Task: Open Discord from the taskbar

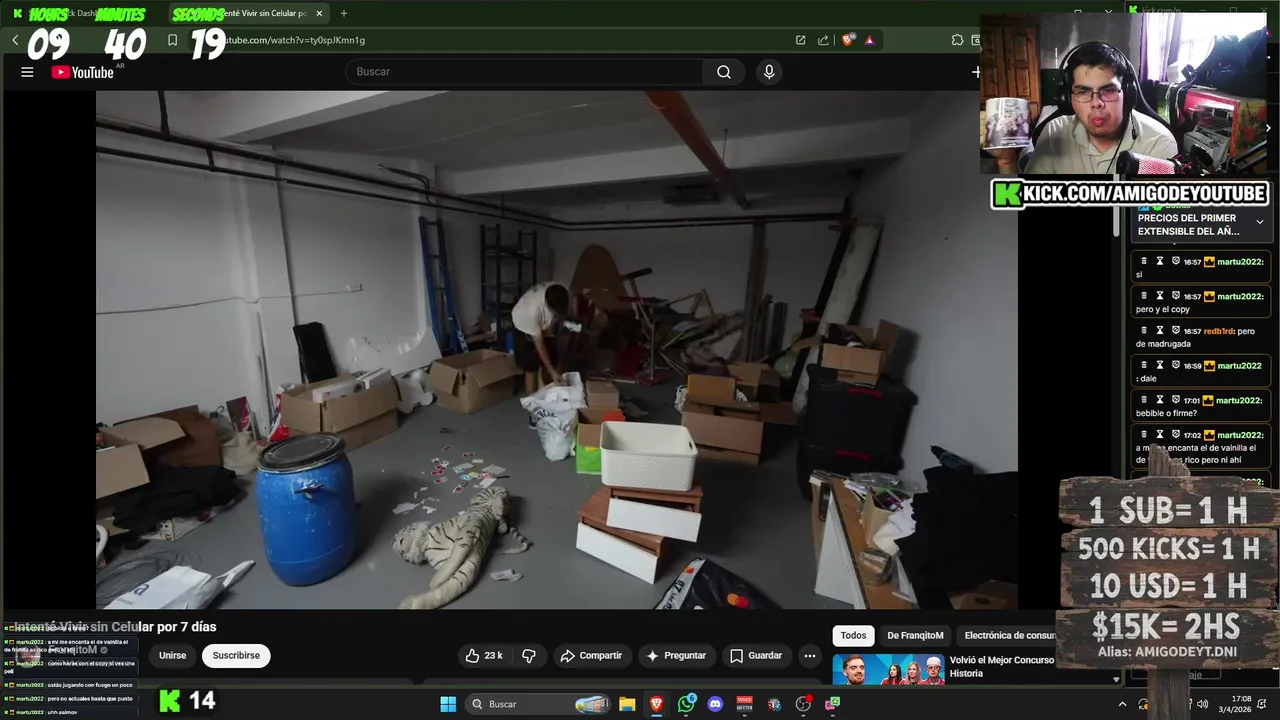Action: point(715,704)
